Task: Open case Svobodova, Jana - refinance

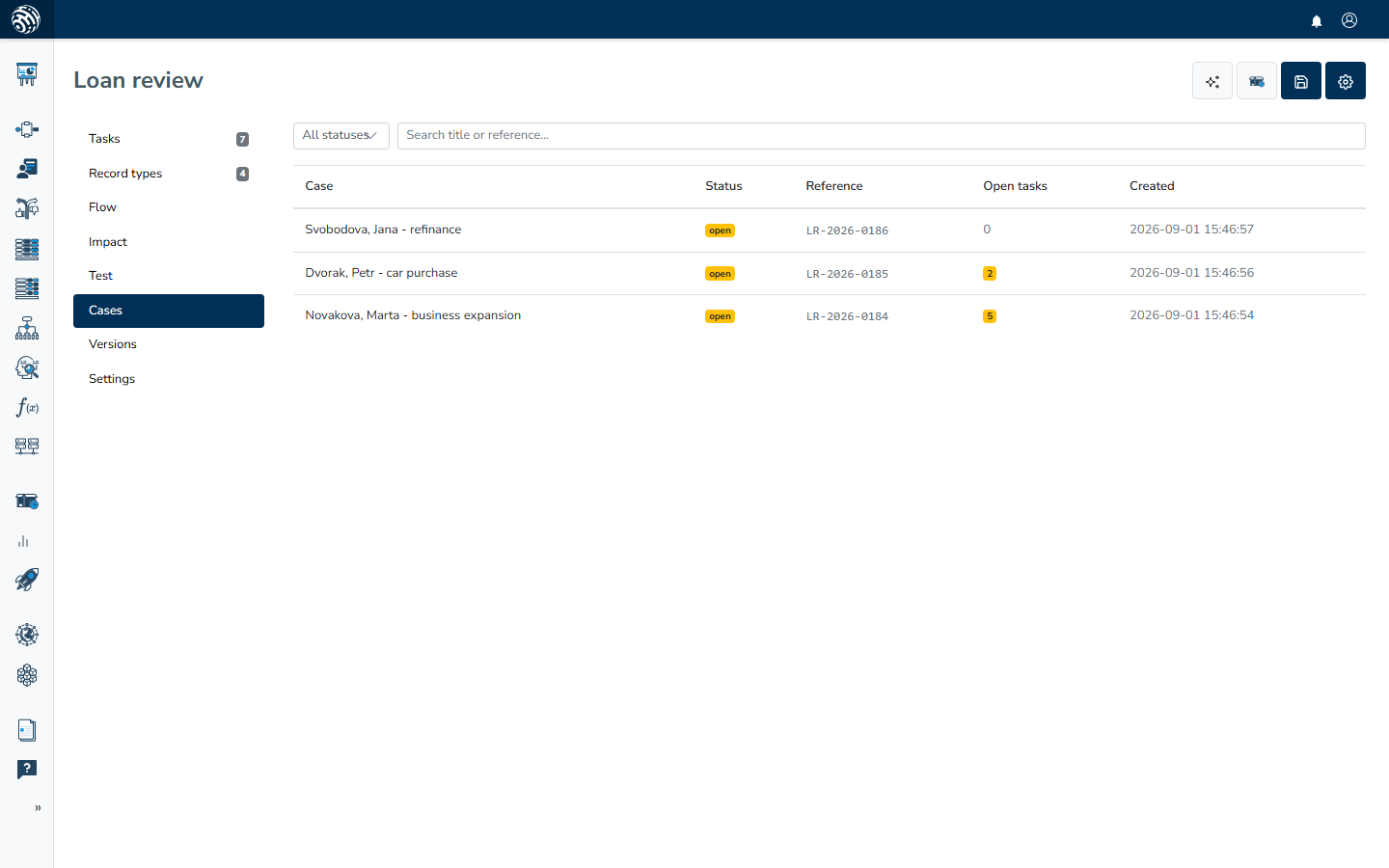Action: coord(383,230)
